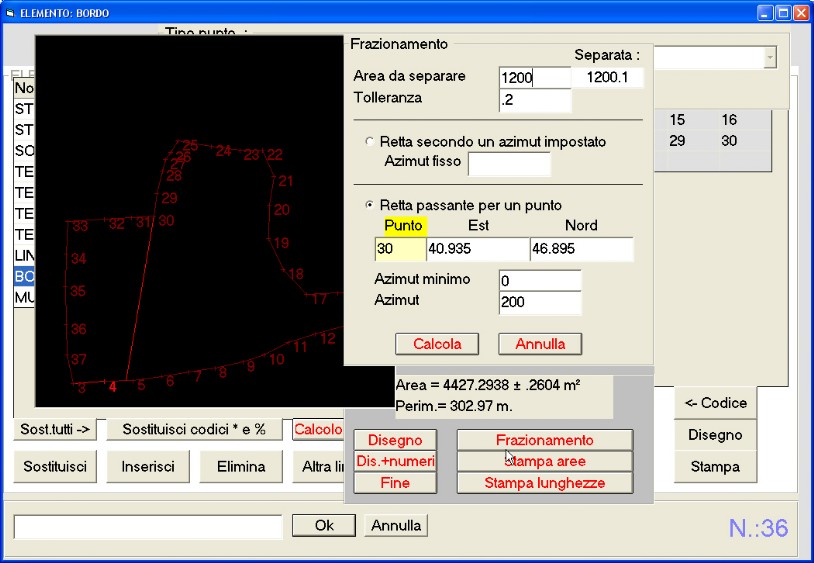The width and height of the screenshot is (814, 563).
Task: Click table cell 30 in grid
Action: (x=729, y=141)
